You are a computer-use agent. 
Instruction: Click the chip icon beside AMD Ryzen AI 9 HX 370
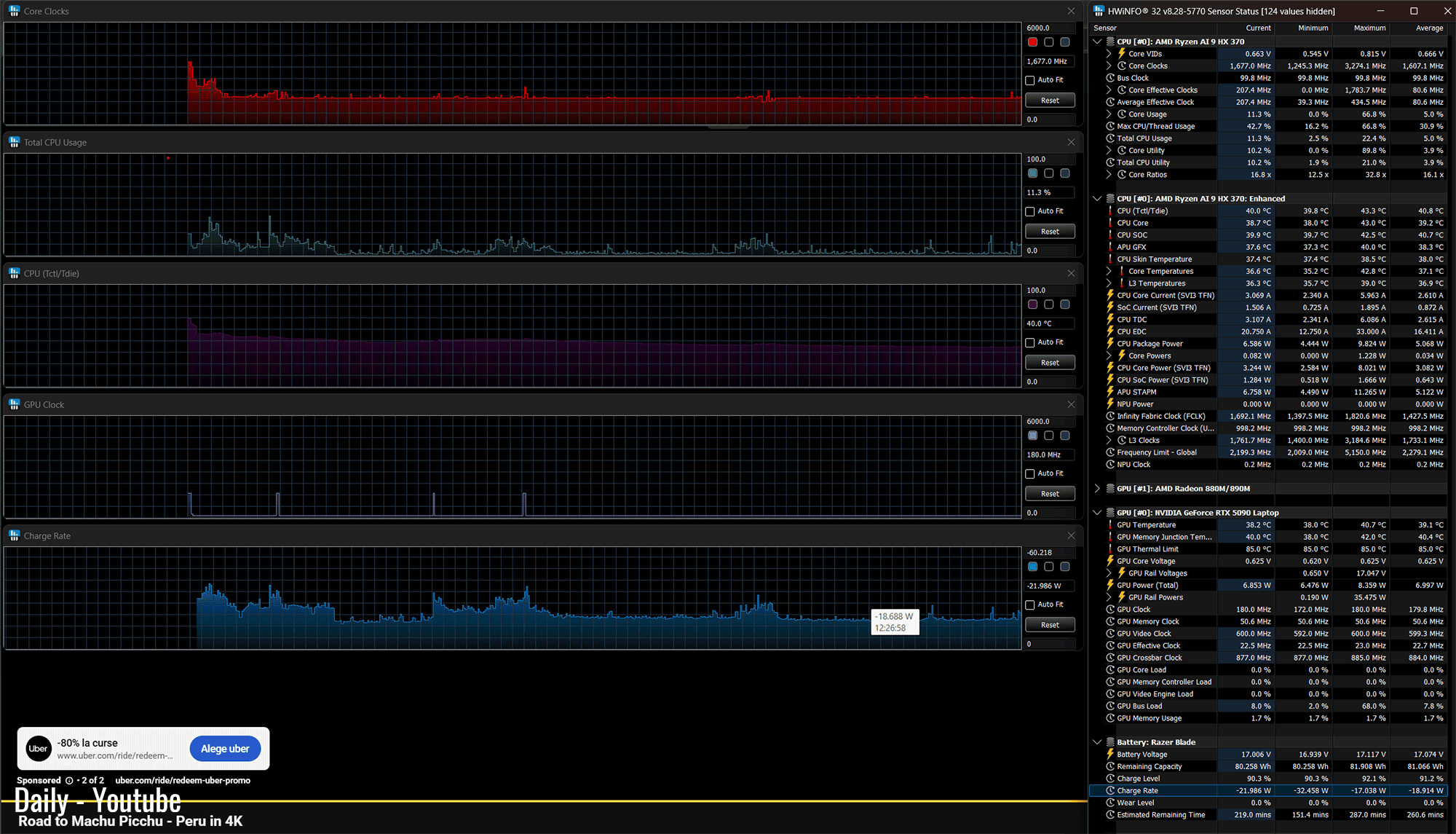point(1110,42)
